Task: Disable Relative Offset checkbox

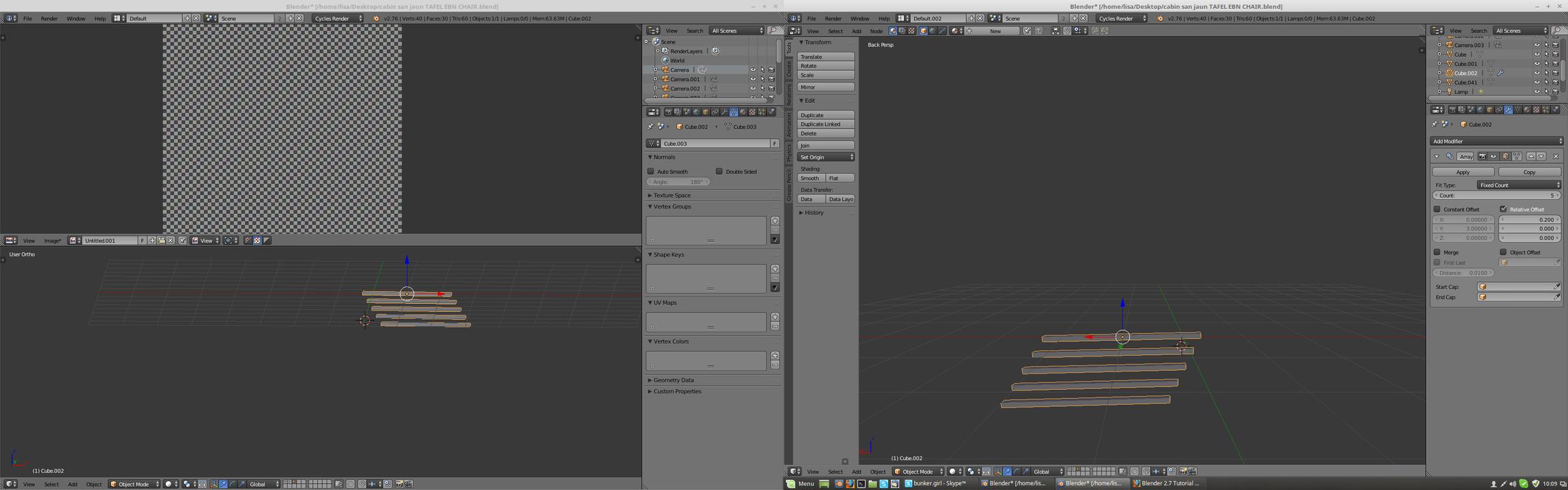Action: (x=1503, y=209)
